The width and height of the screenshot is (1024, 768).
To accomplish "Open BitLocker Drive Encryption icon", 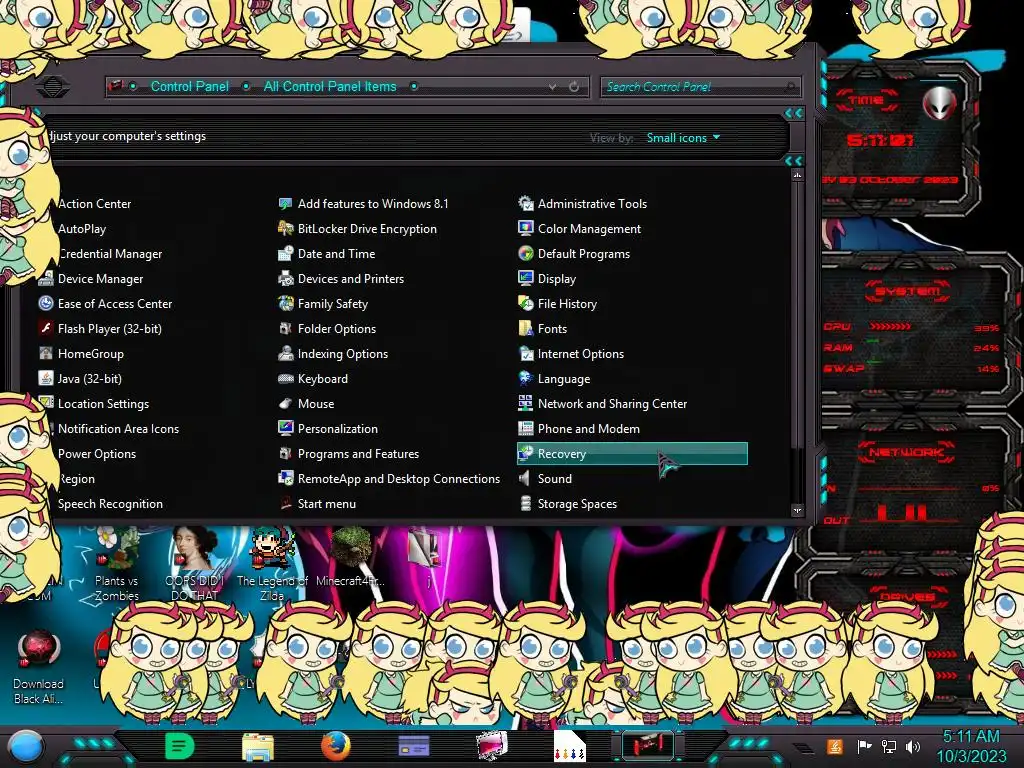I will point(285,229).
